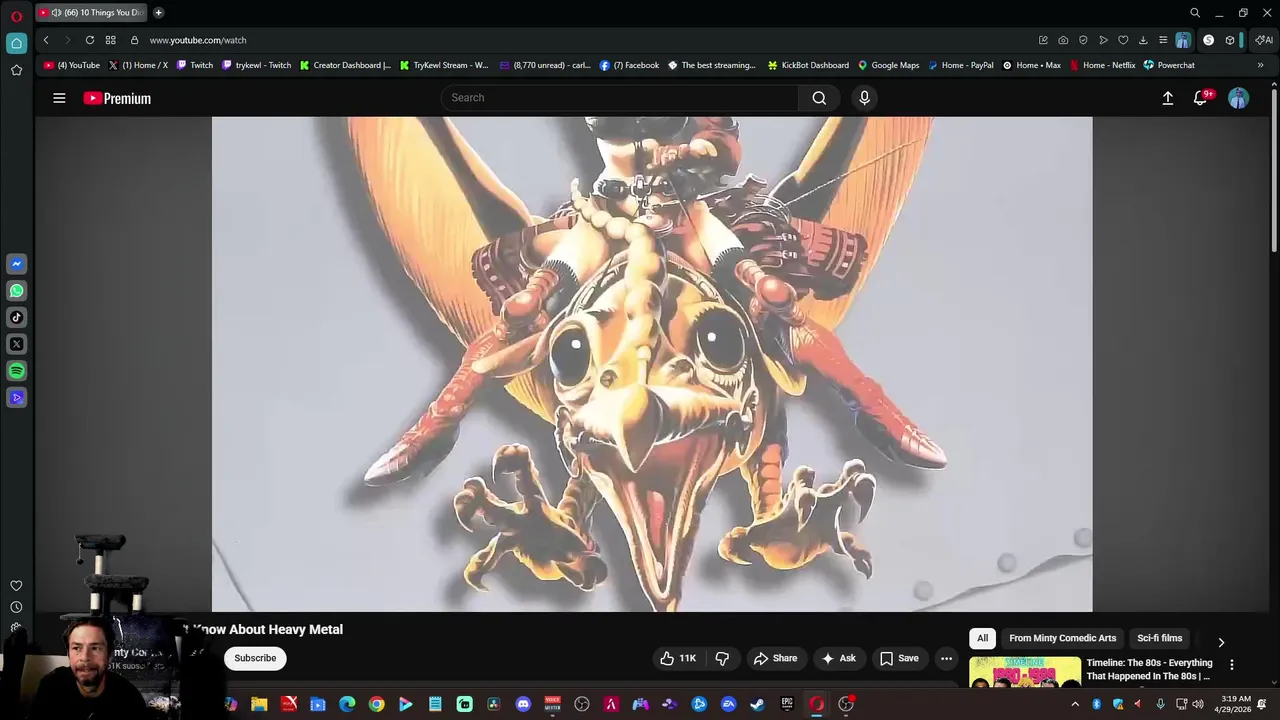
Task: Open the YouTube upload/create icon
Action: click(1167, 98)
